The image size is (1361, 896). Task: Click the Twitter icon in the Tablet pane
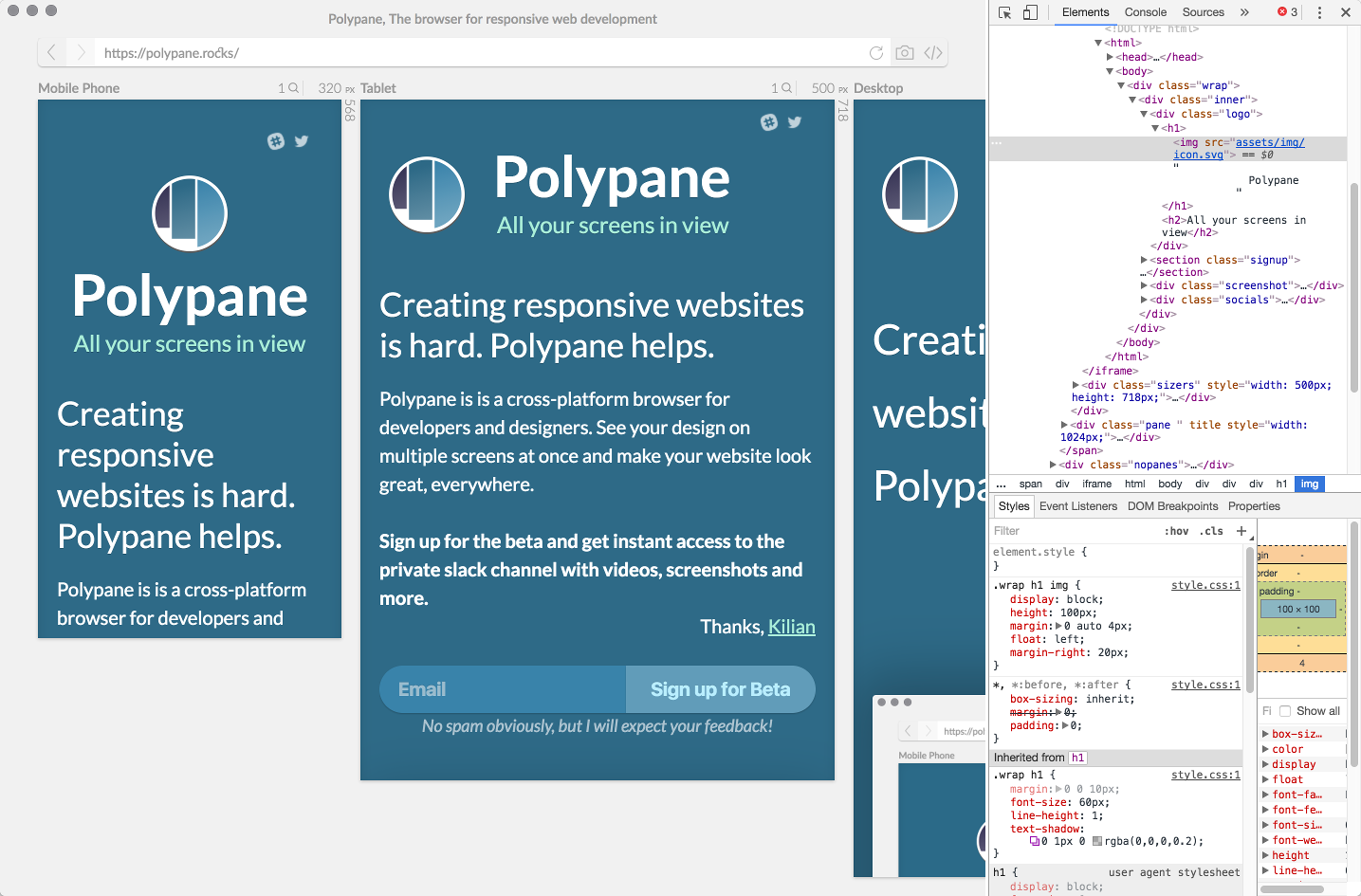point(795,122)
